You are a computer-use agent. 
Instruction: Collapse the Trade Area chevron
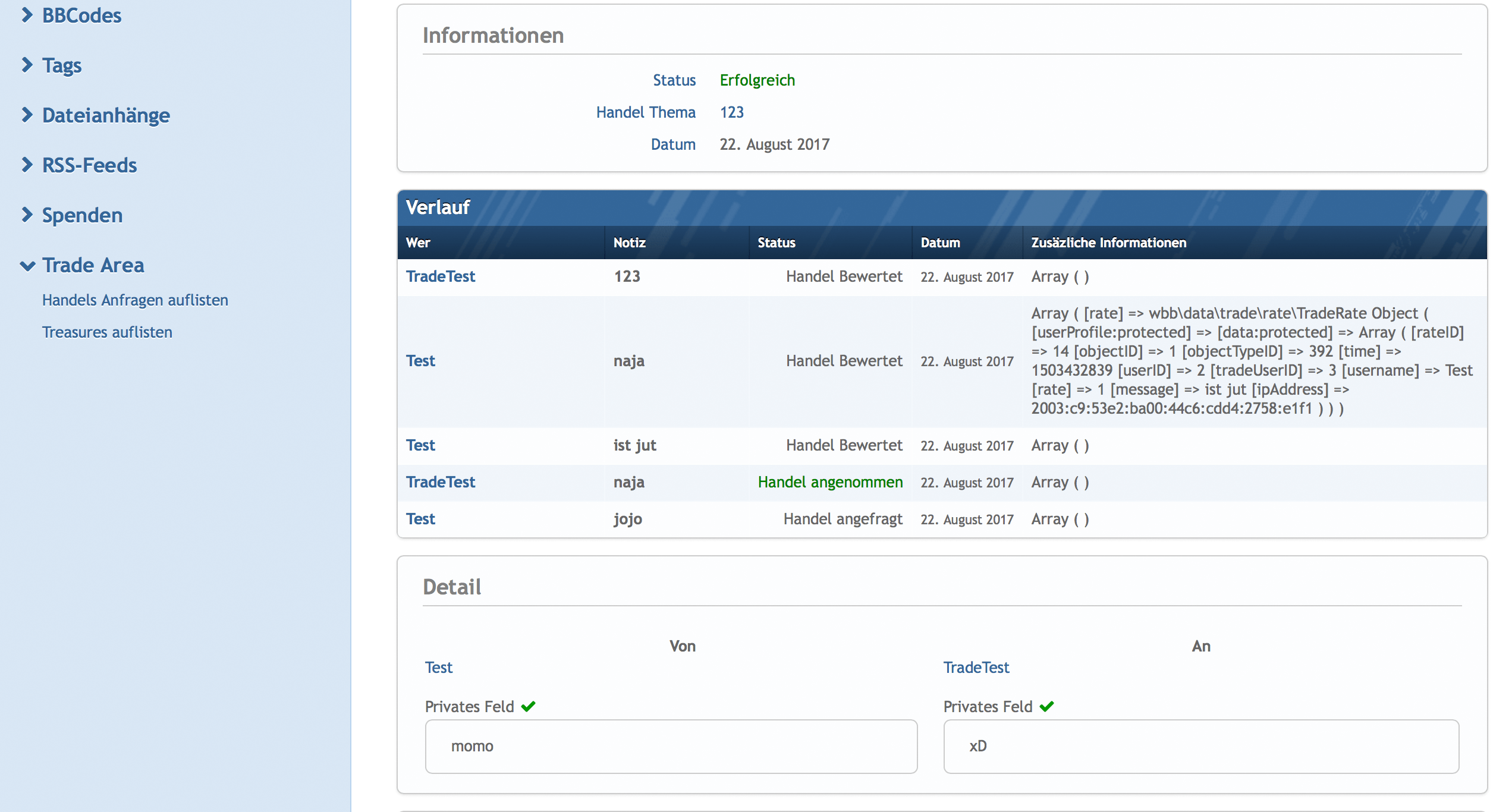[27, 266]
